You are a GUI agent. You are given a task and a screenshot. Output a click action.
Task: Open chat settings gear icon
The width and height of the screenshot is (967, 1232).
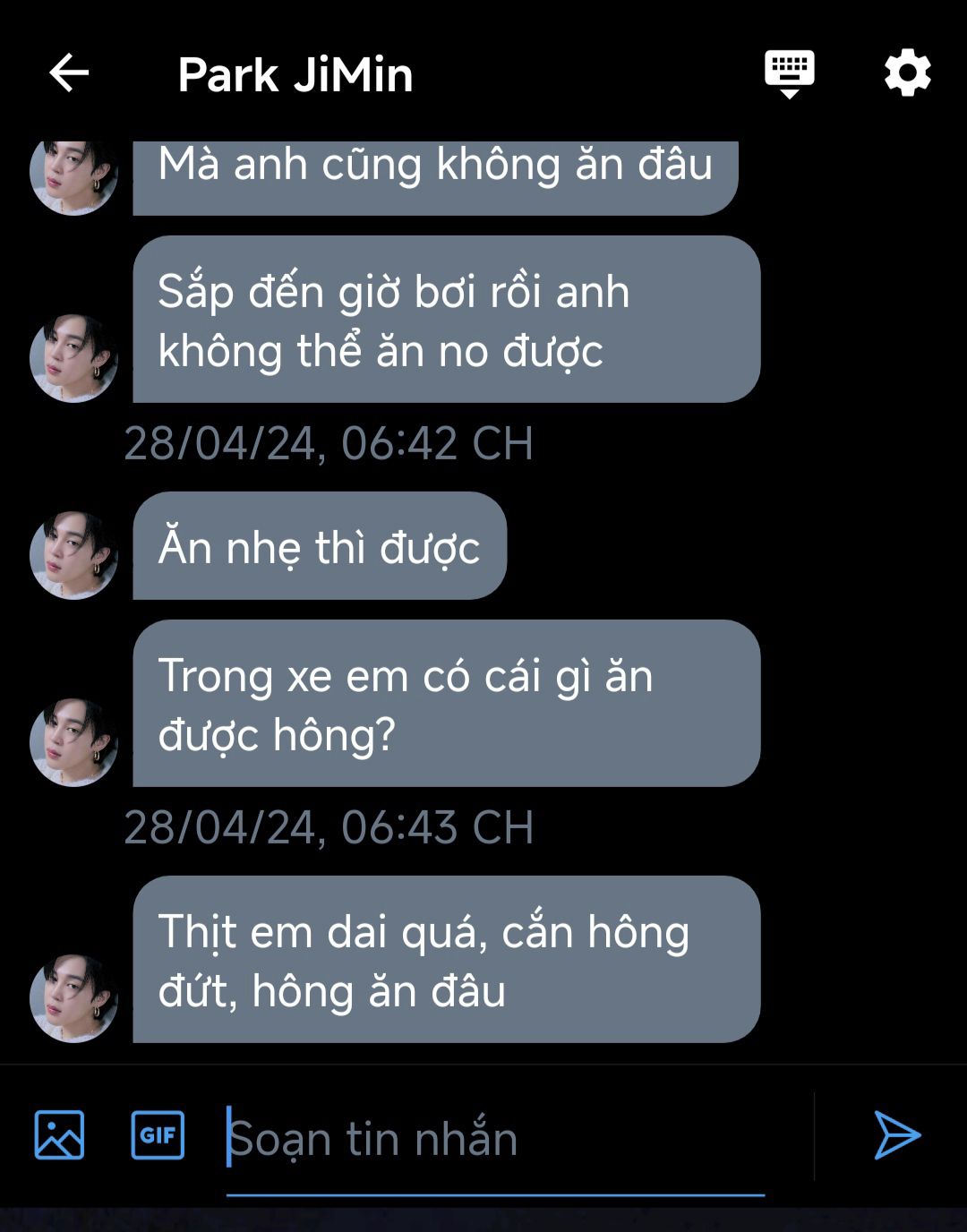click(907, 73)
